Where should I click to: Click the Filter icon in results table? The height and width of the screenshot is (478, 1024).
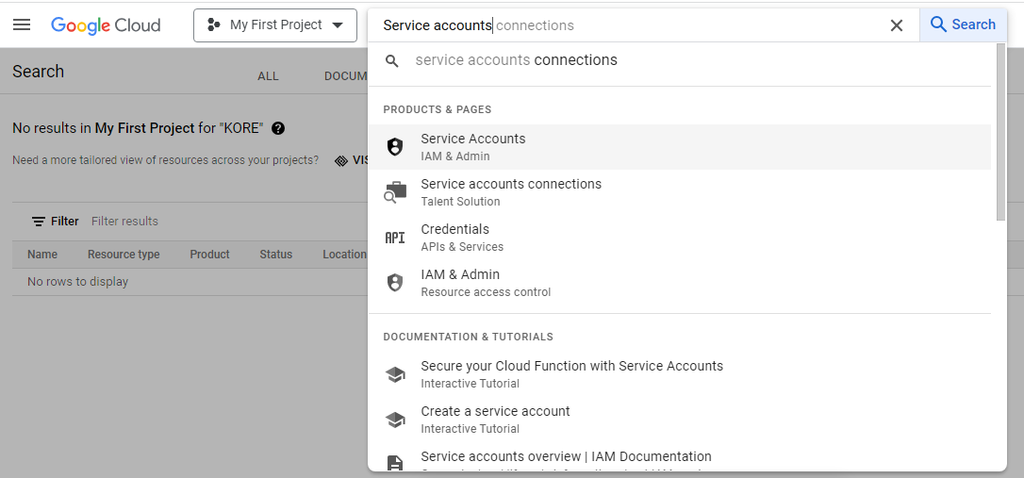pos(39,221)
